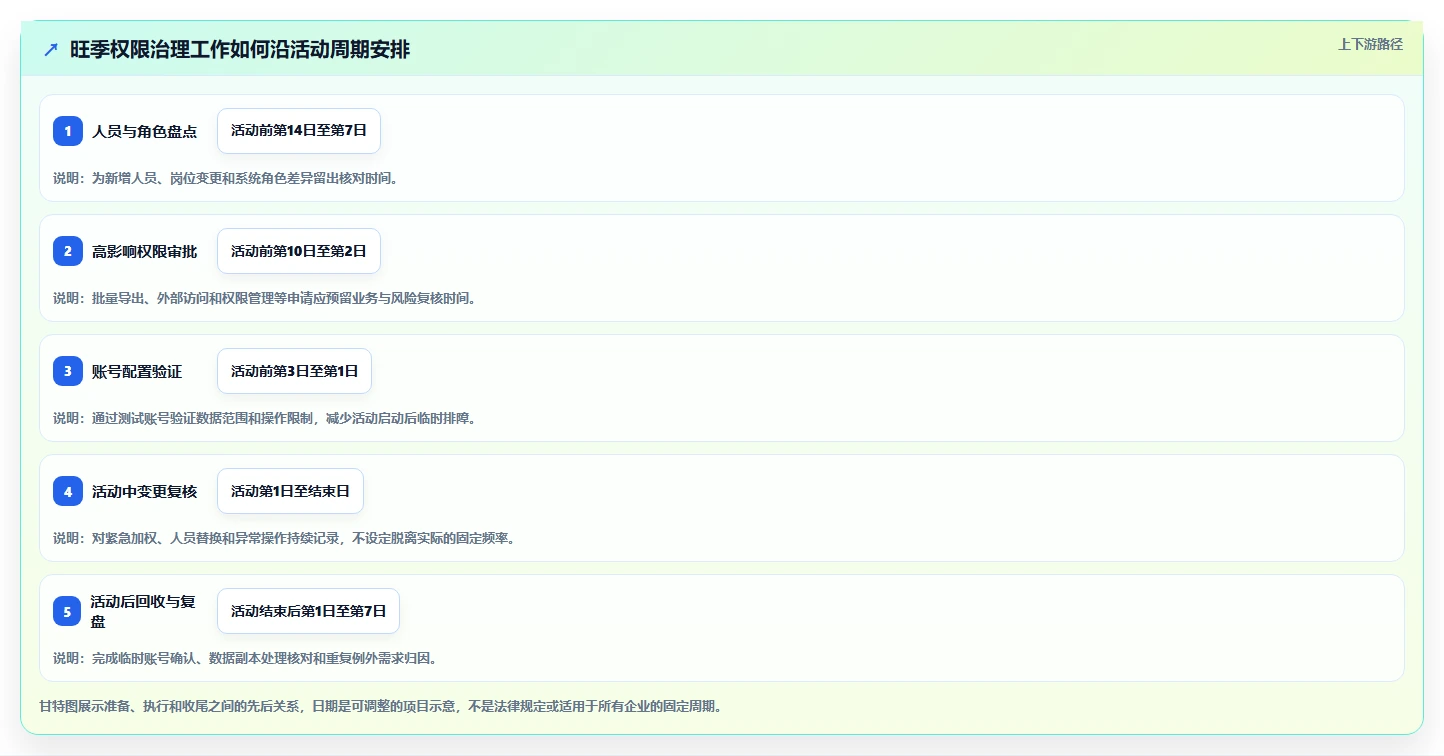
Task: Click the 活动结束后第1日至第7日 date pill
Action: pyautogui.click(x=308, y=611)
